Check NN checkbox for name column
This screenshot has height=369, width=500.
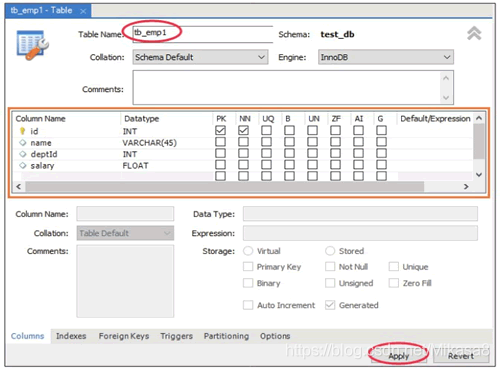(243, 142)
